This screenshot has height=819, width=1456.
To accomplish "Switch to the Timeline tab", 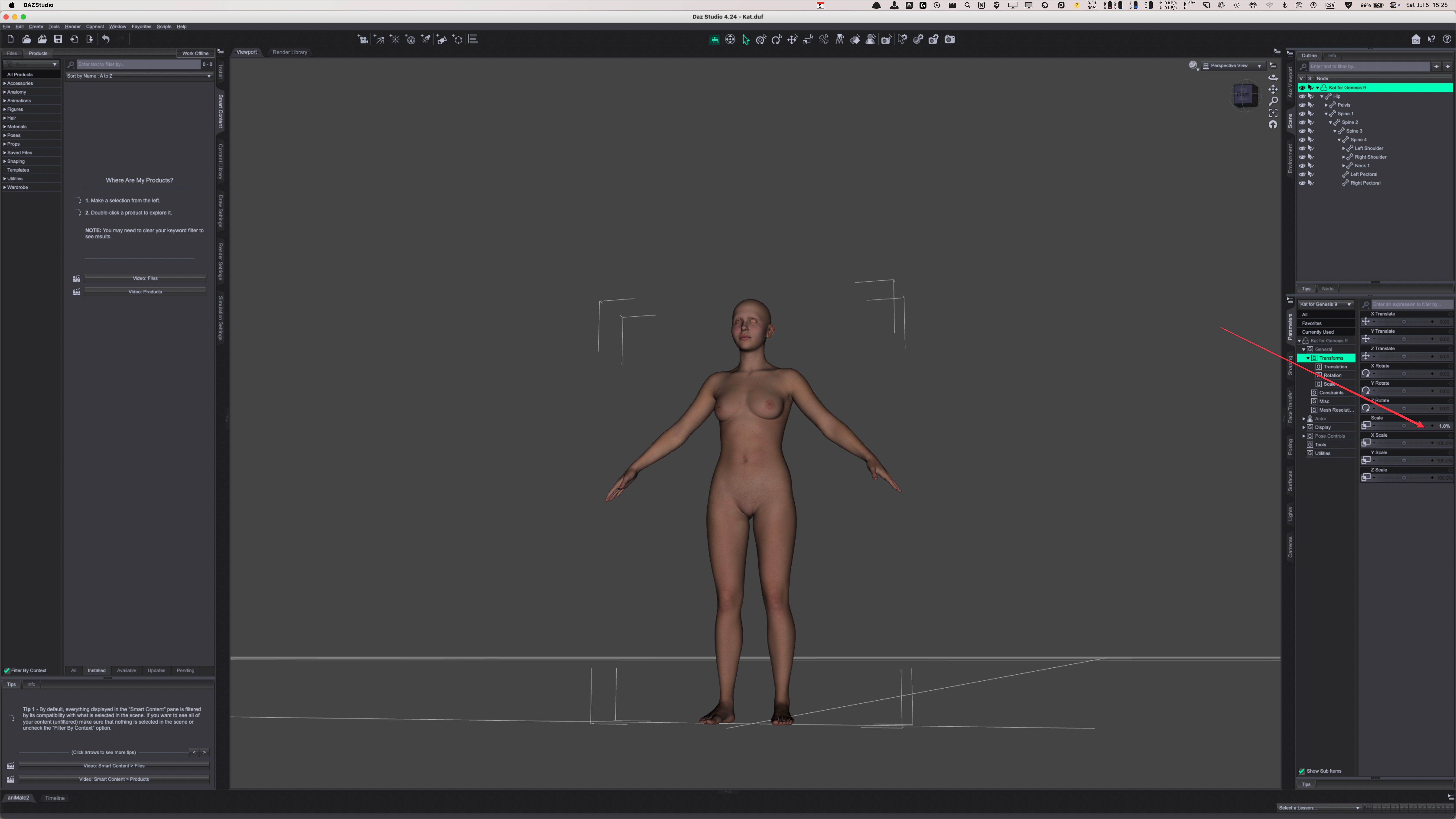I will (55, 798).
